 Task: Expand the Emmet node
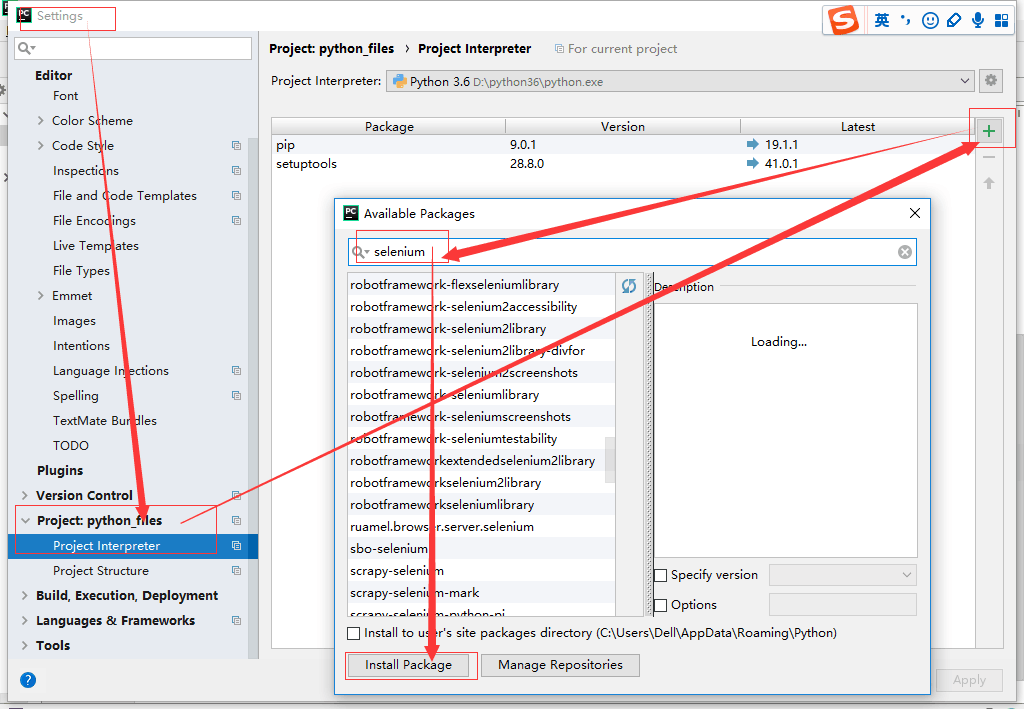coord(40,296)
